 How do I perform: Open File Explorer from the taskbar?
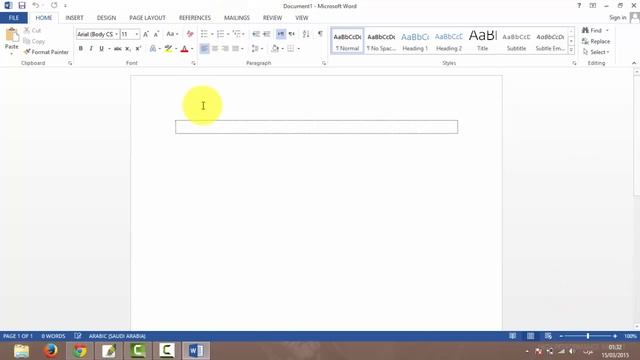[x=21, y=351]
